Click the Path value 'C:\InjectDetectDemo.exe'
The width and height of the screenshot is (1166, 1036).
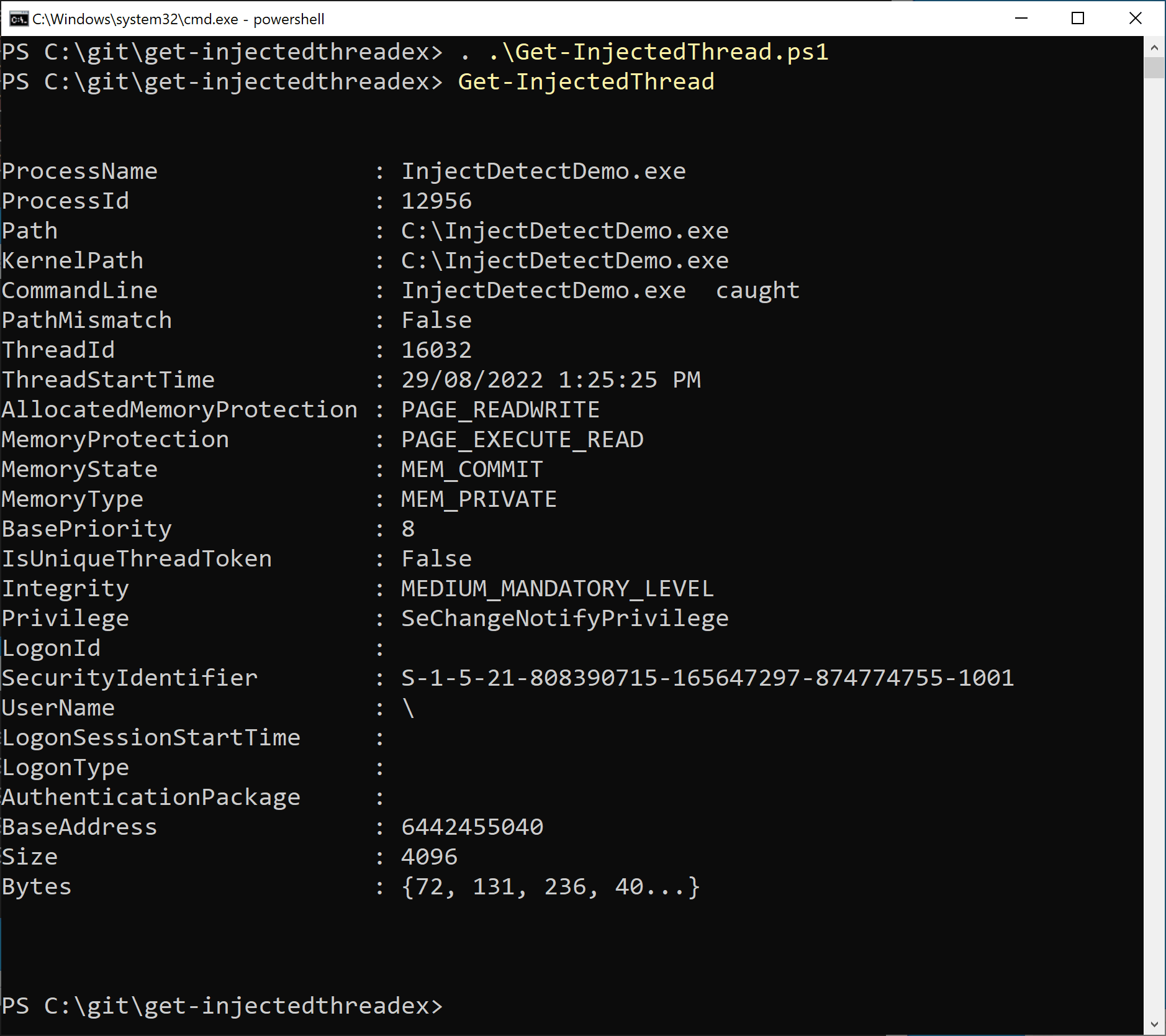(564, 230)
